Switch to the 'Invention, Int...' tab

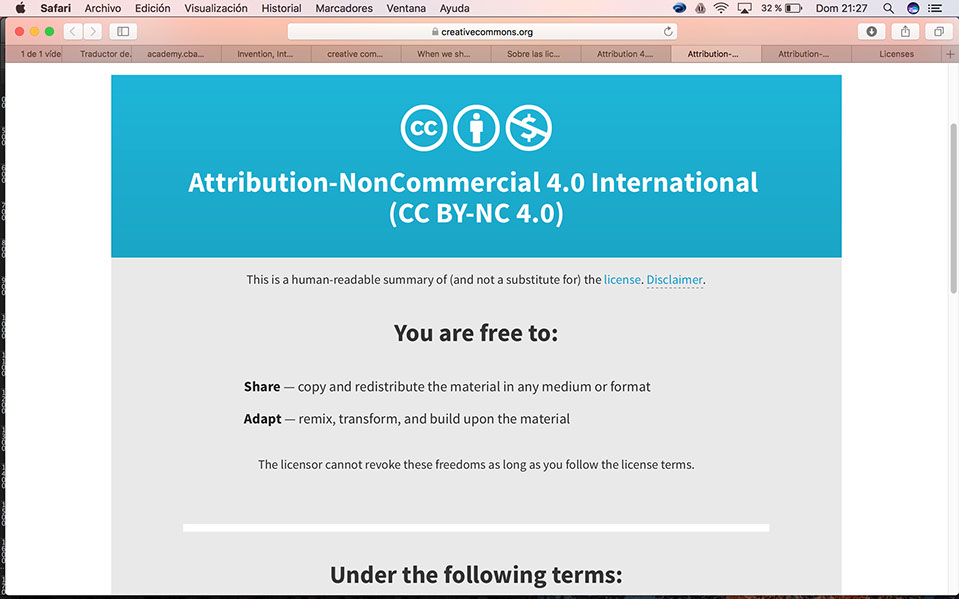tap(265, 54)
